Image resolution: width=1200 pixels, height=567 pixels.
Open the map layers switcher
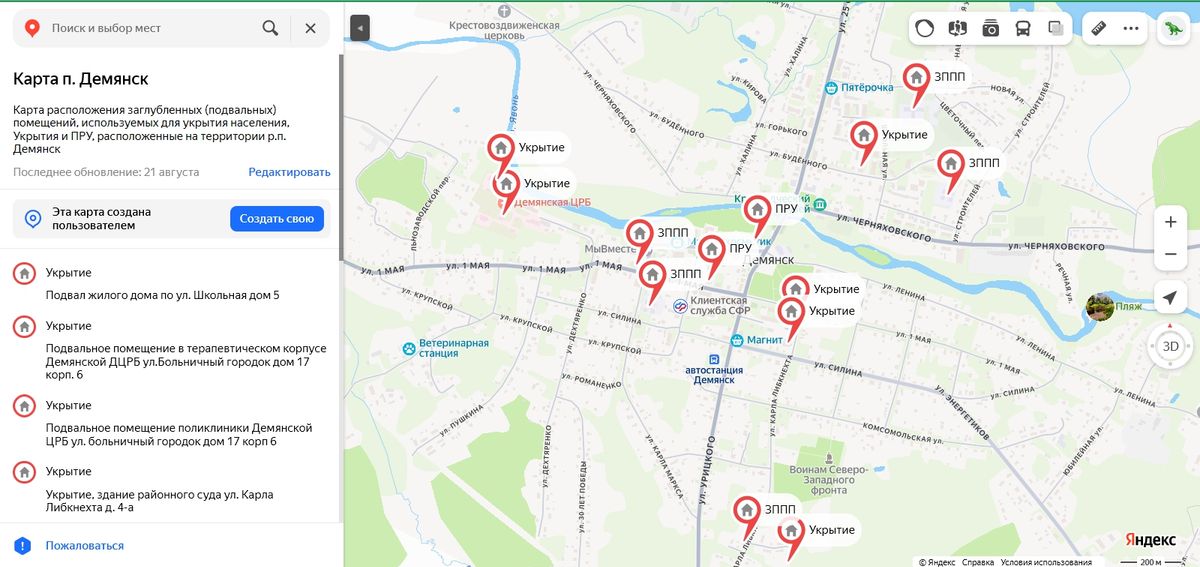1056,28
